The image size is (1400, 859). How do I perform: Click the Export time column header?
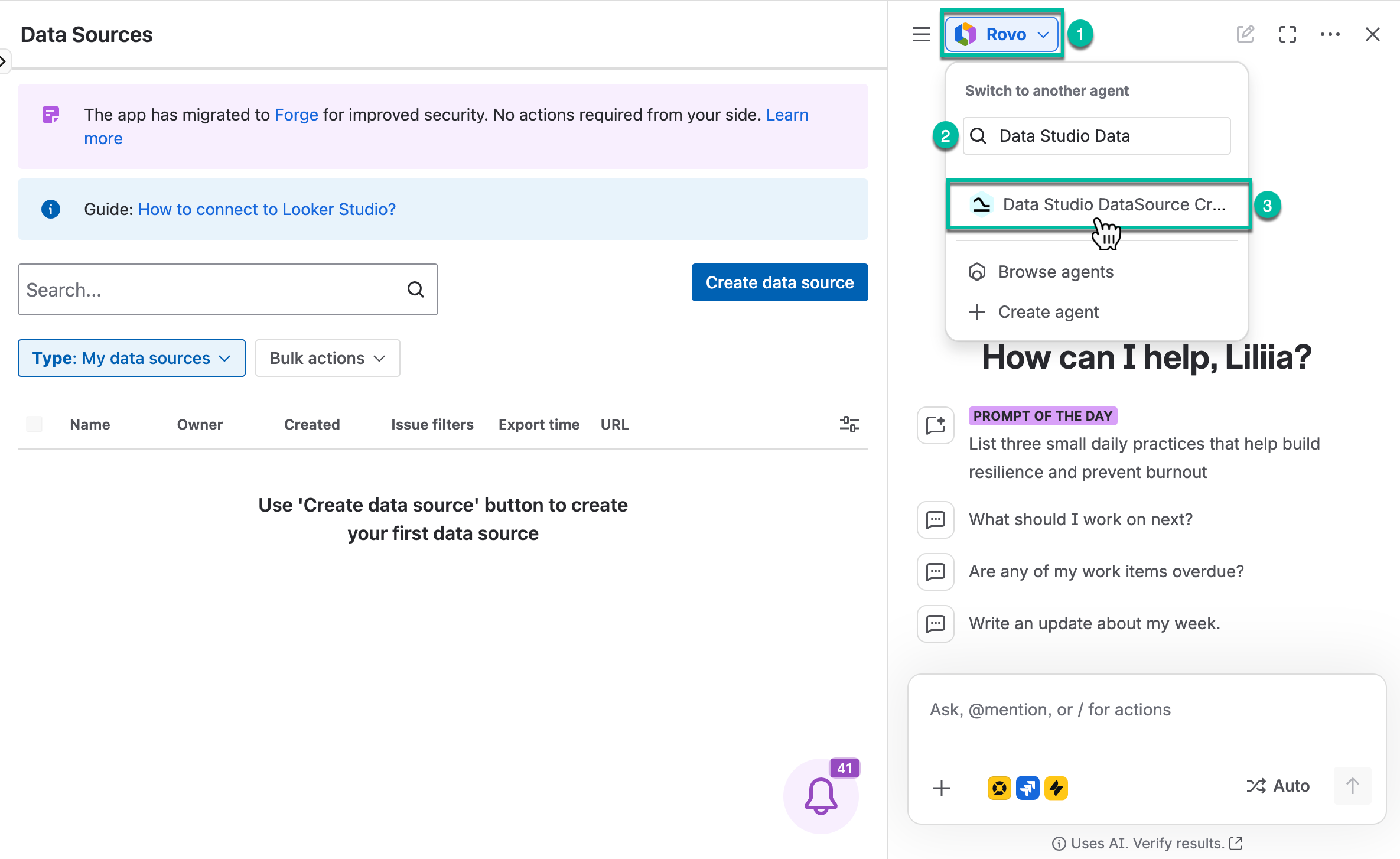[539, 424]
